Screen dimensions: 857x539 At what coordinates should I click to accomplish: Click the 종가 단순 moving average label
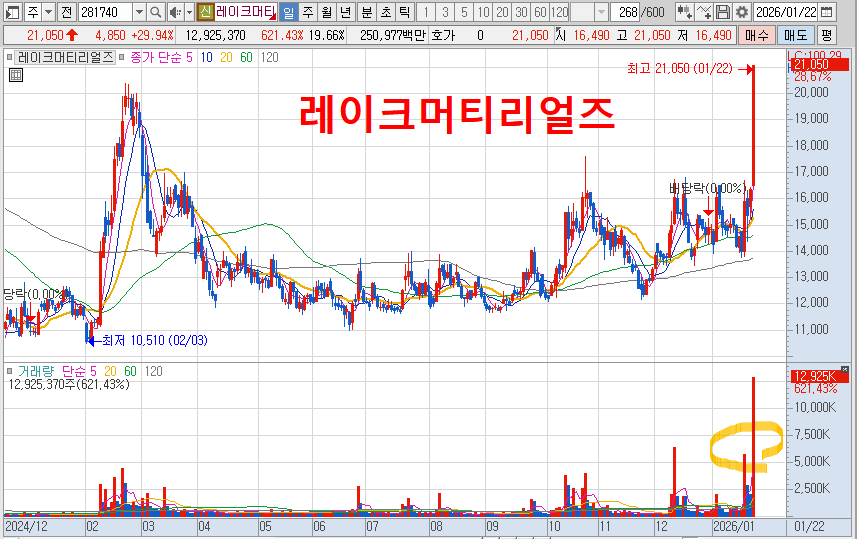[157, 57]
